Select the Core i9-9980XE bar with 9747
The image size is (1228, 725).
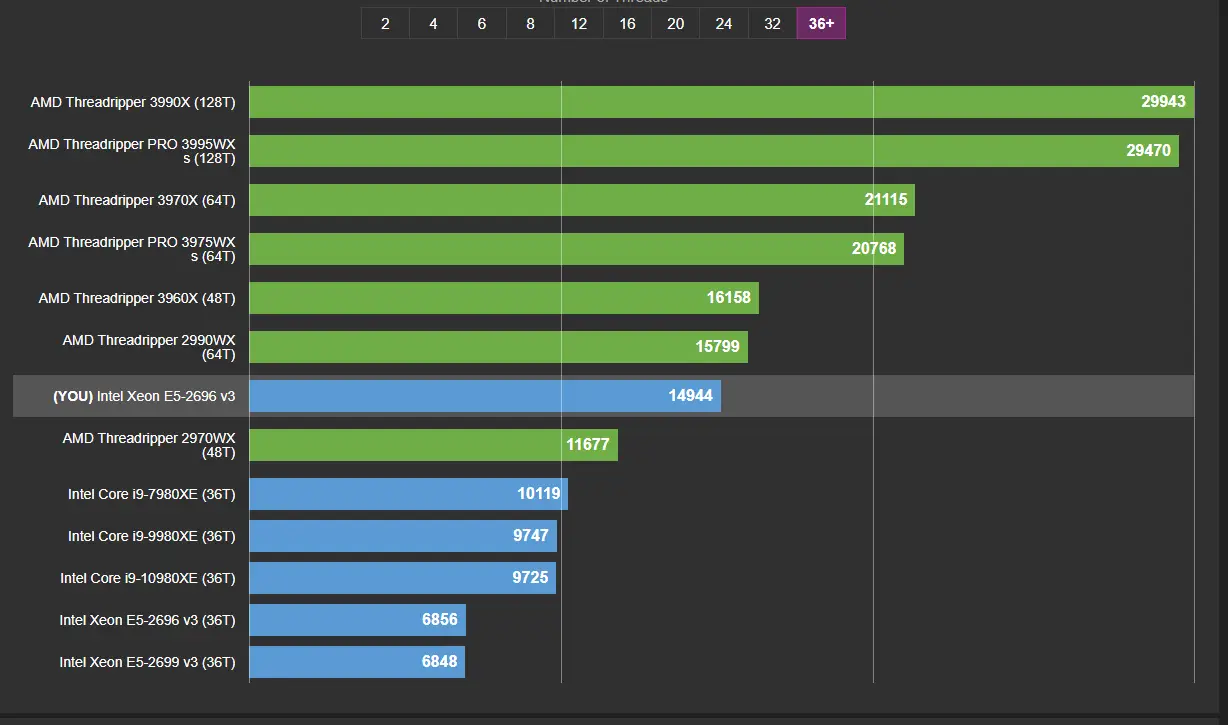403,536
